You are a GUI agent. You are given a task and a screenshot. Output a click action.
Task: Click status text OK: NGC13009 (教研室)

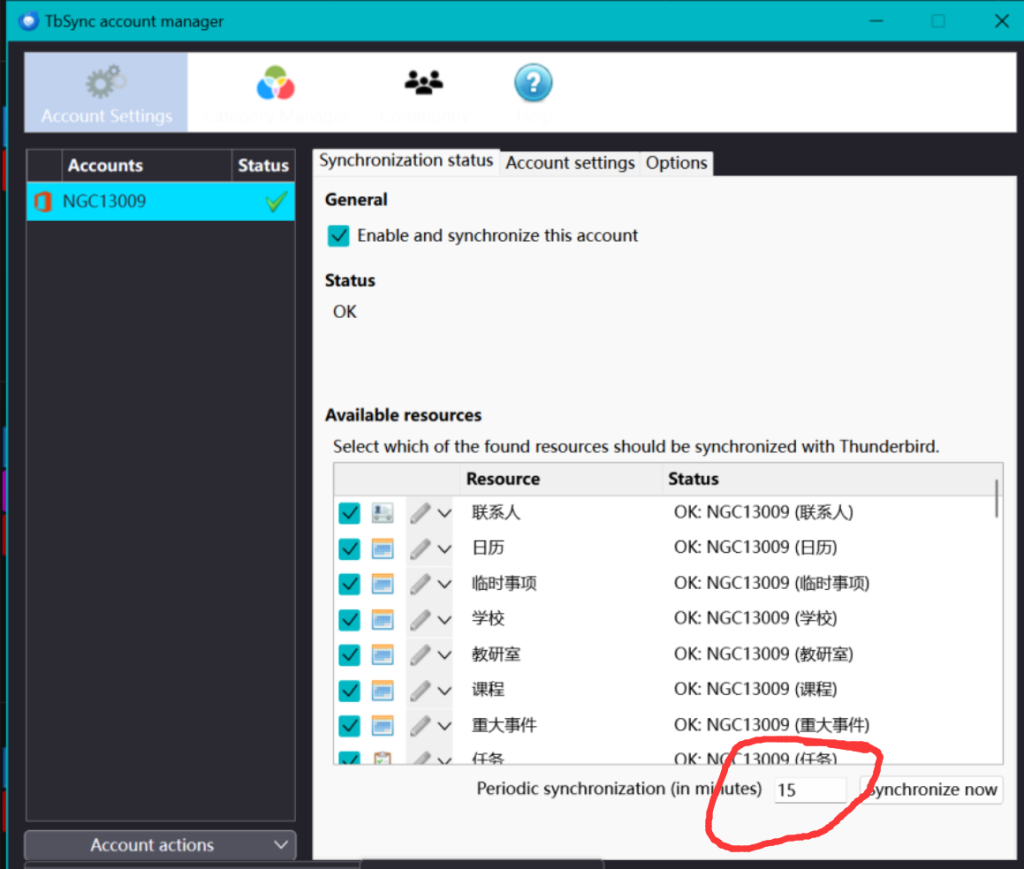pos(763,654)
